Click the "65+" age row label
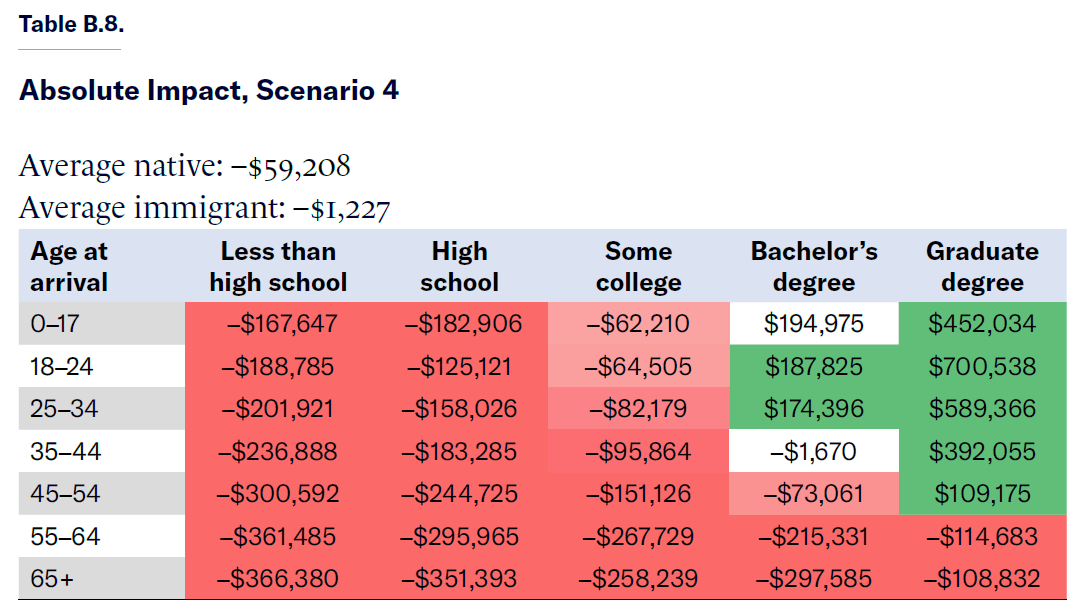Image resolution: width=1085 pixels, height=616 pixels. tap(52, 578)
